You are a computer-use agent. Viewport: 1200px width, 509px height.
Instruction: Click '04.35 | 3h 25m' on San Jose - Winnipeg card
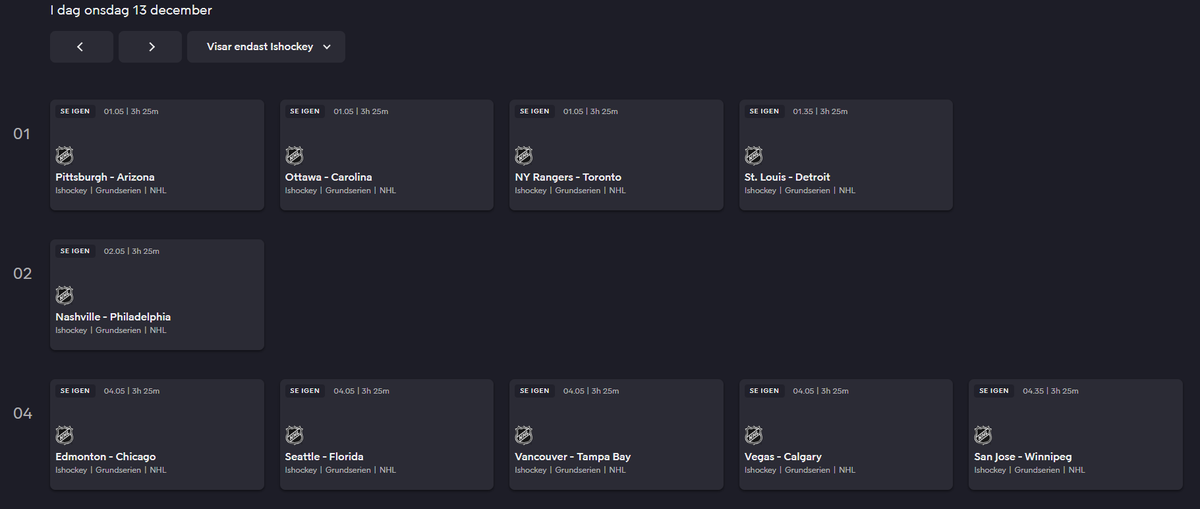1050,391
